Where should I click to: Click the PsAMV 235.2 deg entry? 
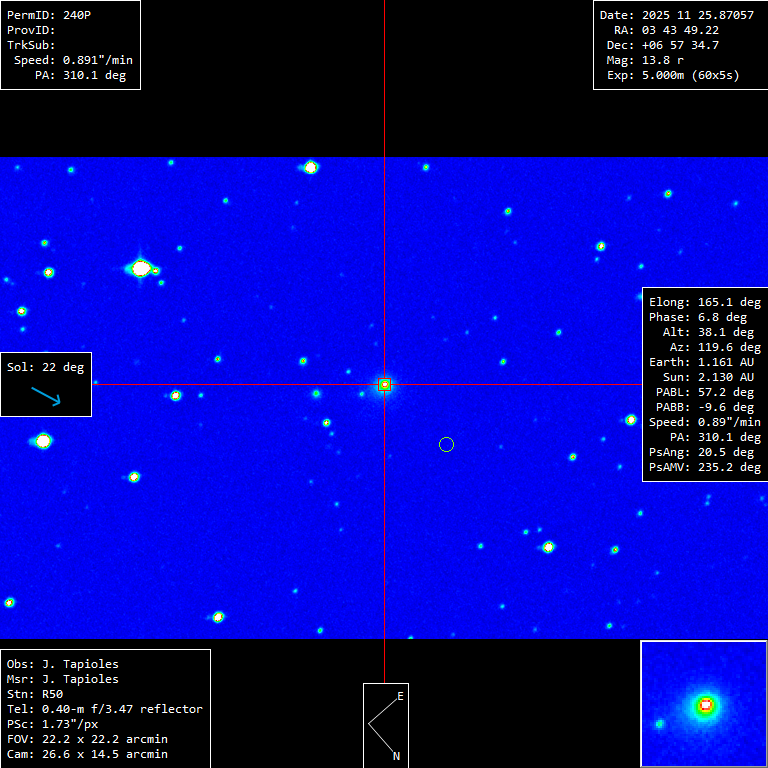pos(704,467)
